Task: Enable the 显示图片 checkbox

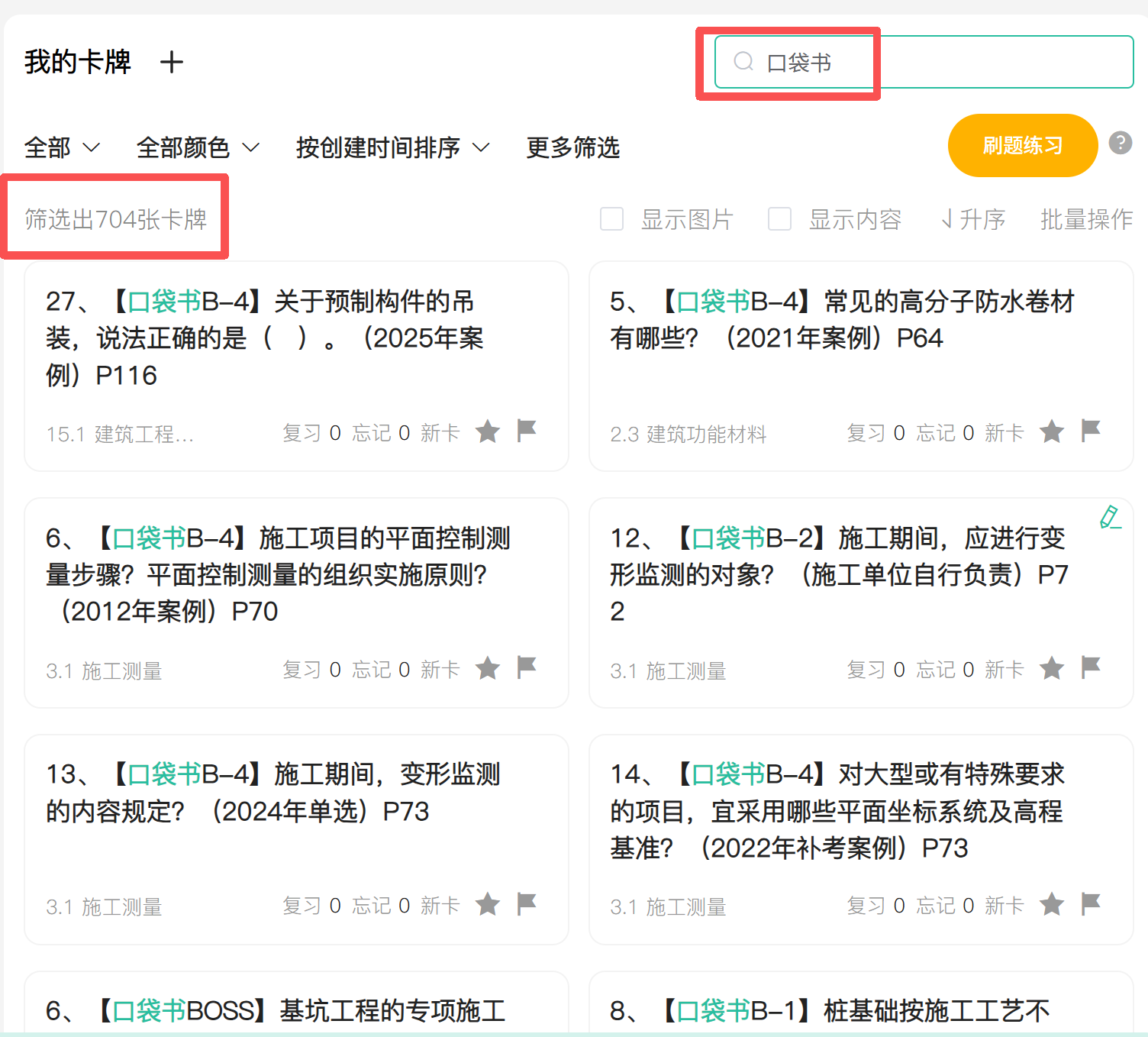Action: pos(612,219)
